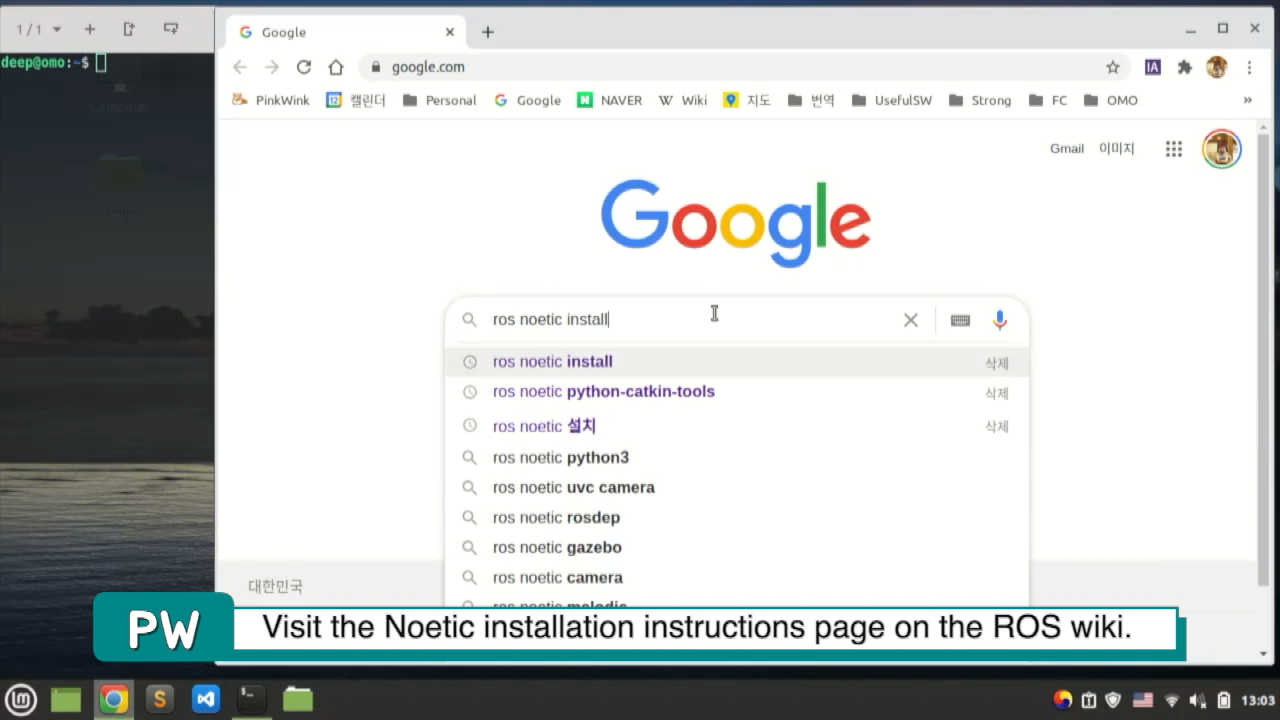Open the Linux Mint start menu
1280x720 pixels.
pos(21,699)
